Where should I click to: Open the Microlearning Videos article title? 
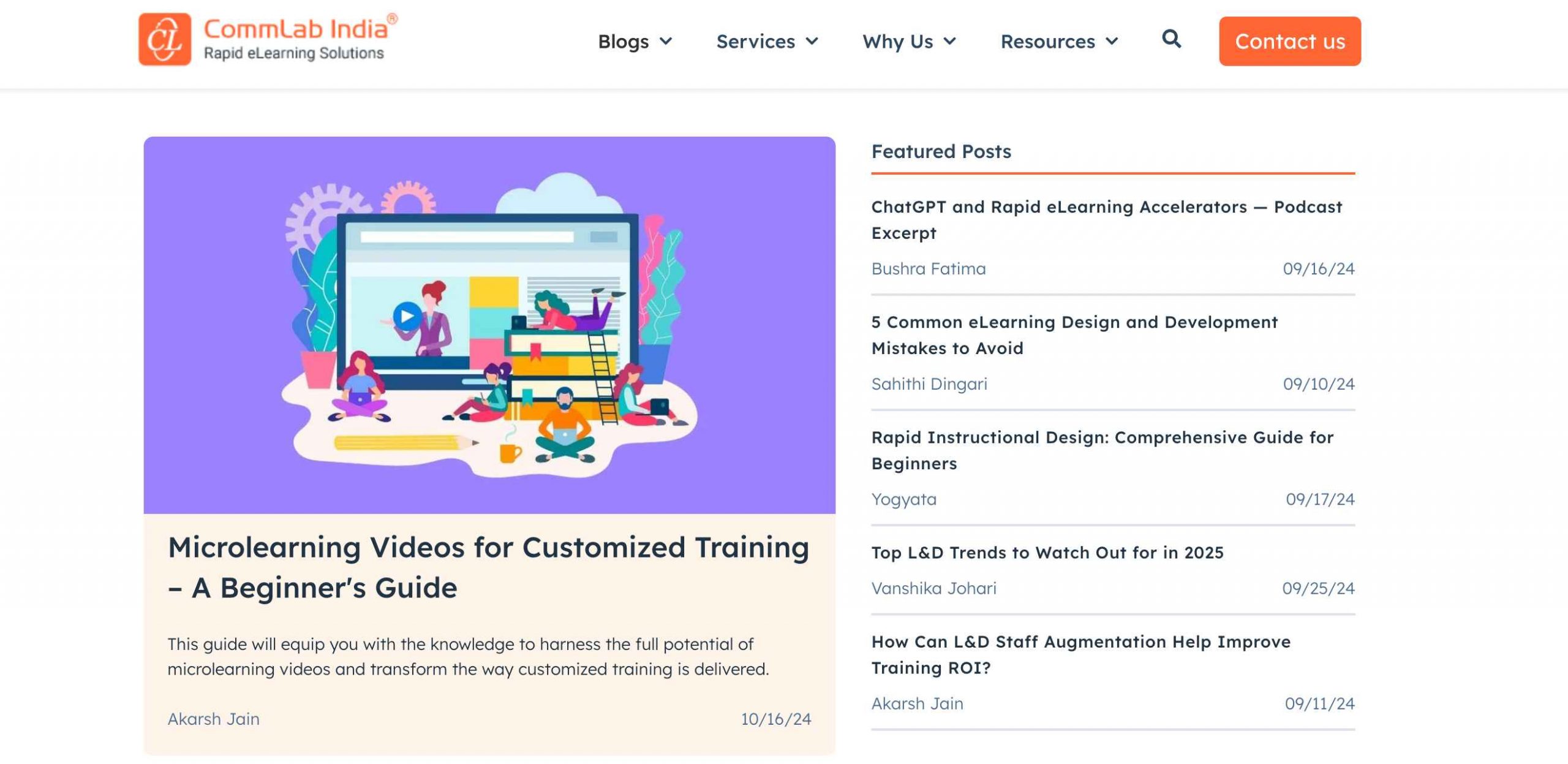488,567
